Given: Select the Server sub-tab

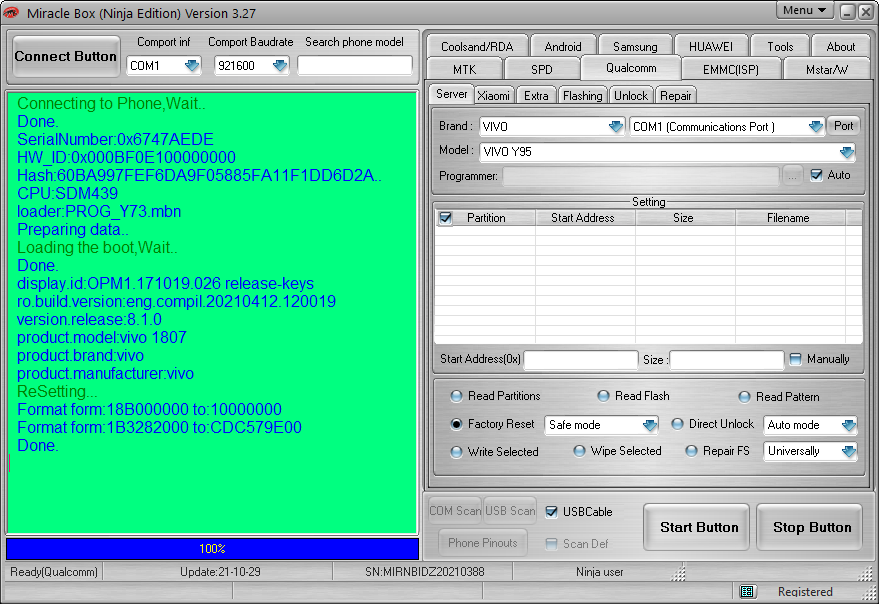Looking at the screenshot, I should [451, 94].
